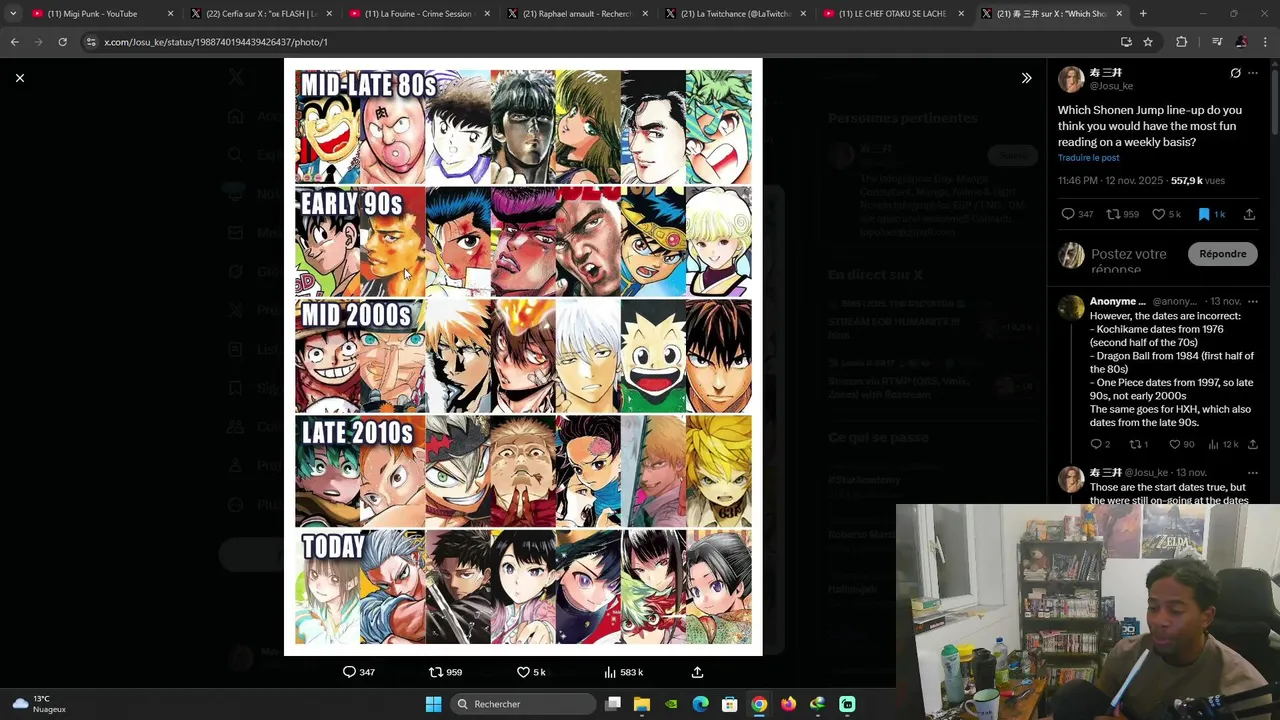Click the 557,9 k vues count
This screenshot has height=720, width=1280.
click(1197, 181)
